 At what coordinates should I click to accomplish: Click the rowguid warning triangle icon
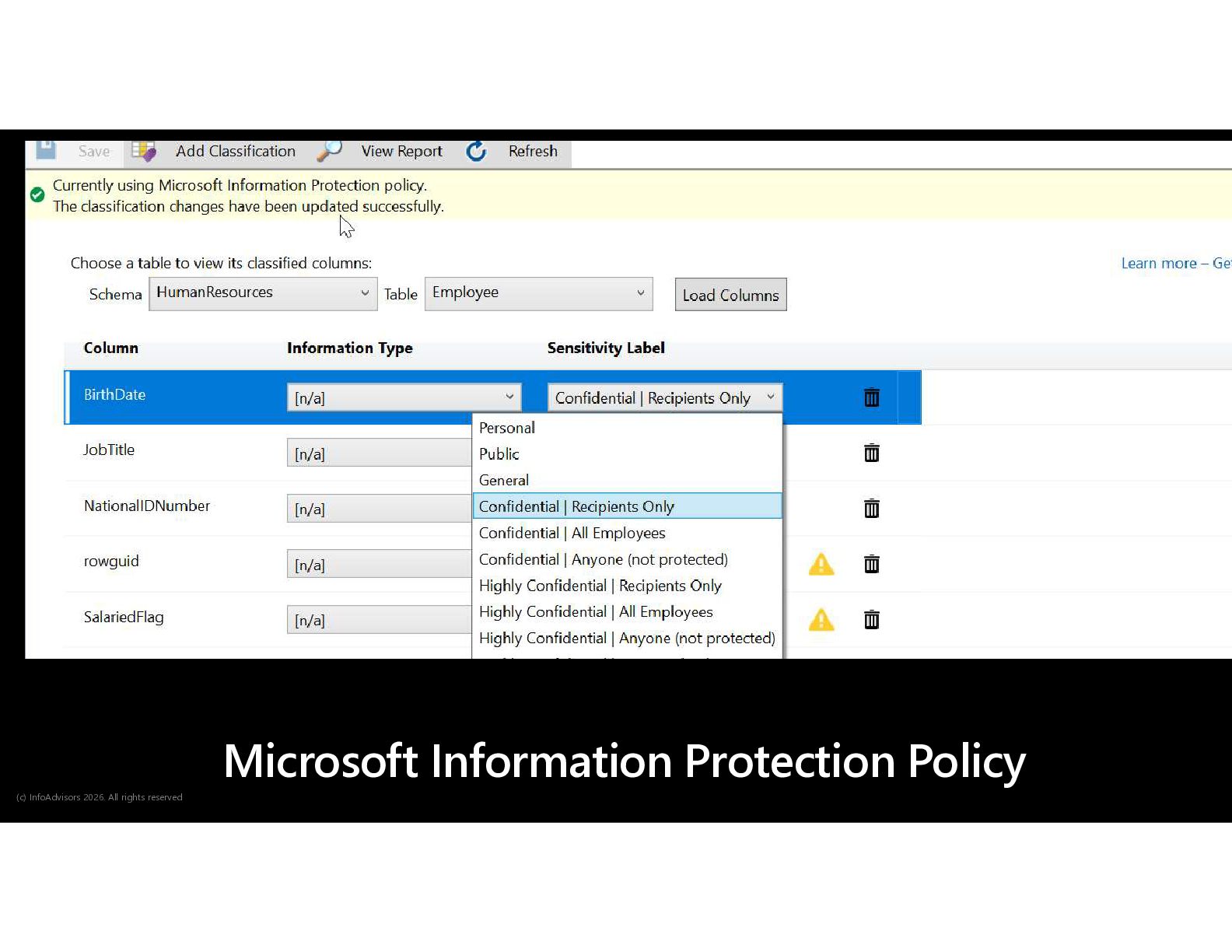click(x=821, y=564)
